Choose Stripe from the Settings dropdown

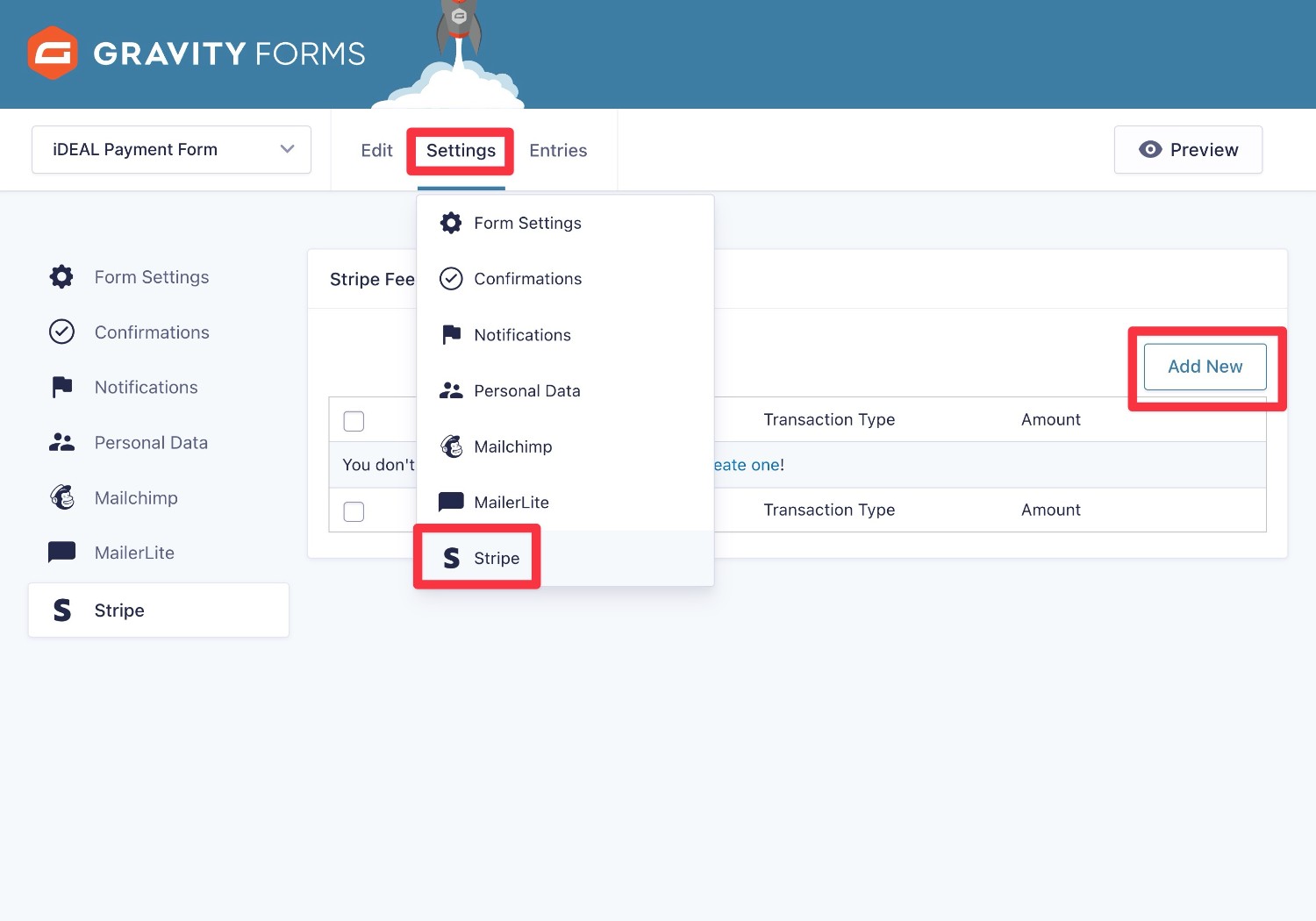(565, 558)
